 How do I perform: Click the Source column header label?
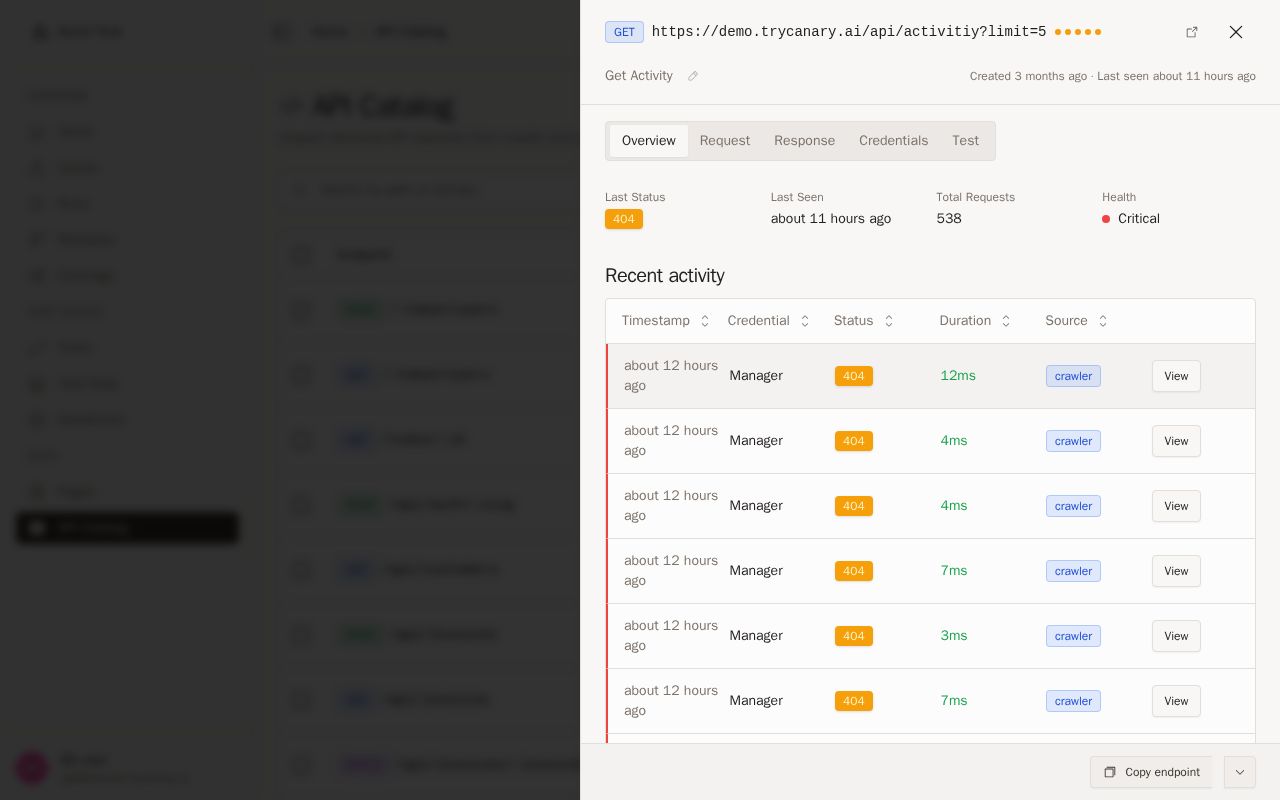point(1066,321)
